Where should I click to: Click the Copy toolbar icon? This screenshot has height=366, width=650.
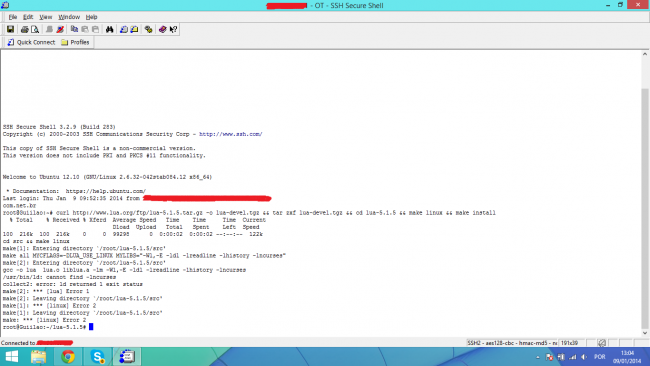point(74,29)
